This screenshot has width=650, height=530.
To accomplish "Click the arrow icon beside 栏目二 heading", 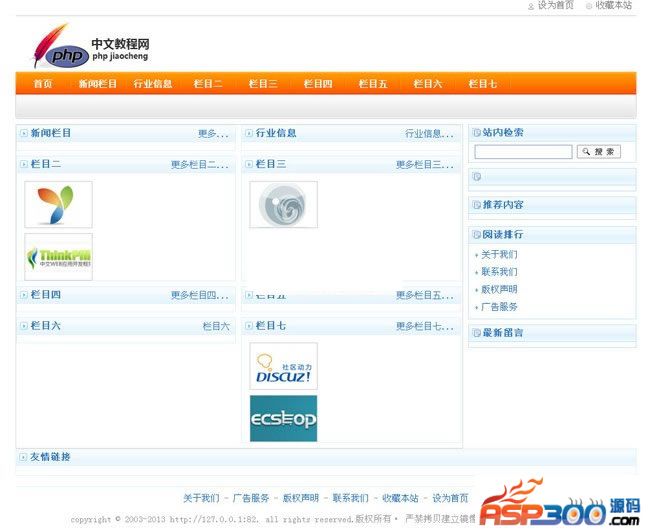I will (x=24, y=164).
